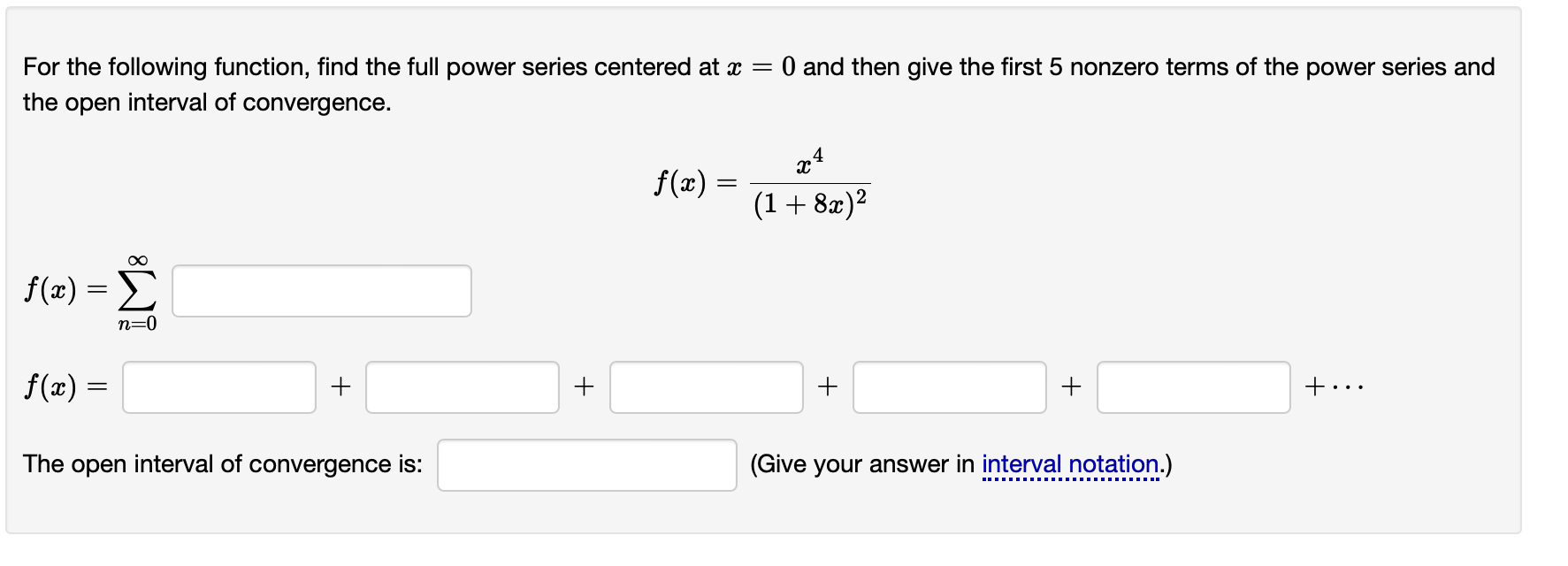The width and height of the screenshot is (1568, 566).
Task: Click the answer field beside 'The open interval of convergence is:'
Action: coord(586,463)
